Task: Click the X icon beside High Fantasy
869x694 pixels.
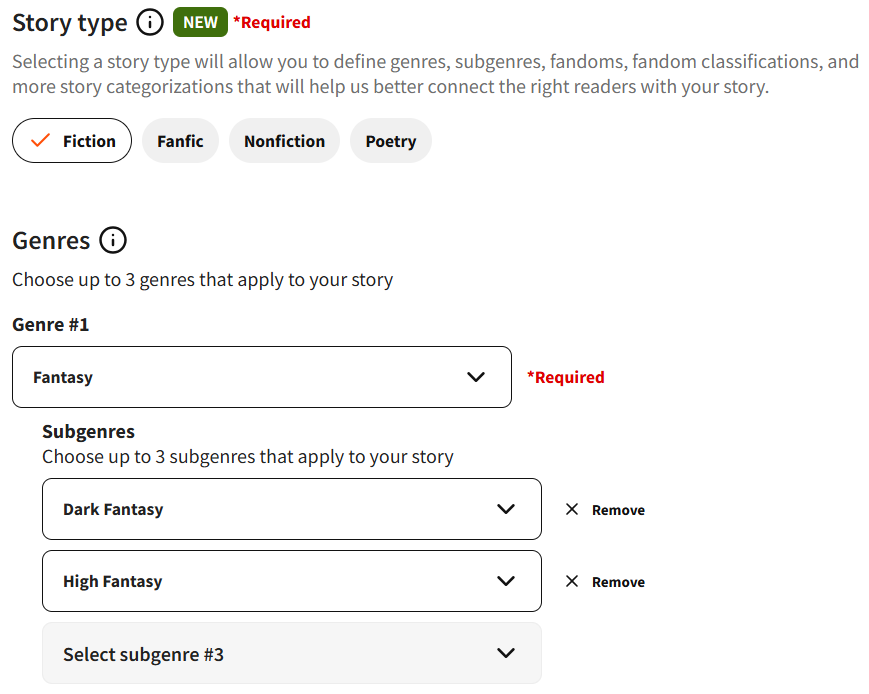Action: (x=572, y=581)
